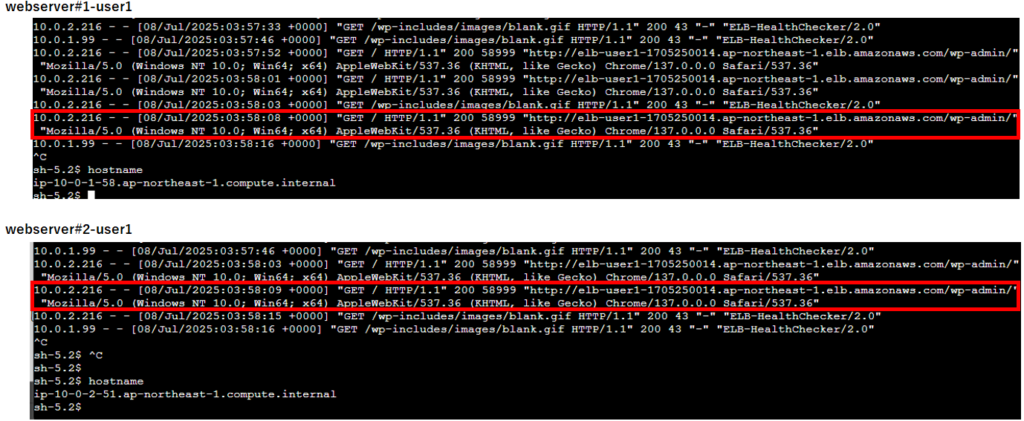Click the 03:57:46 line in second terminal
Image resolution: width=1024 pixels, height=421 pixels.
(x=457, y=251)
